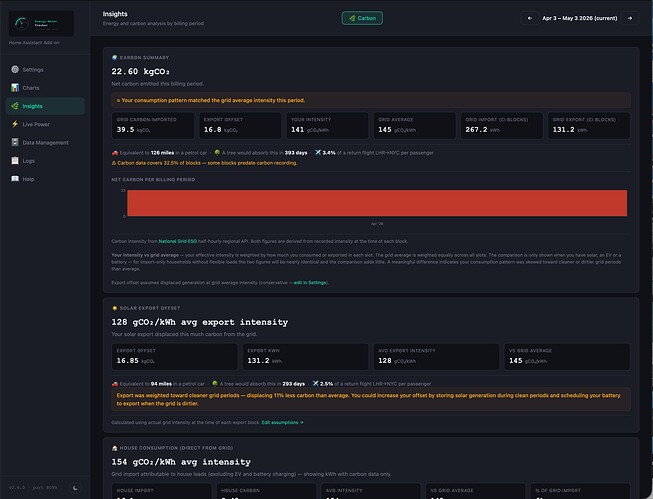Viewport: 653px width, 499px height.
Task: Open Settings from the sidebar gear icon
Action: pyautogui.click(x=15, y=69)
